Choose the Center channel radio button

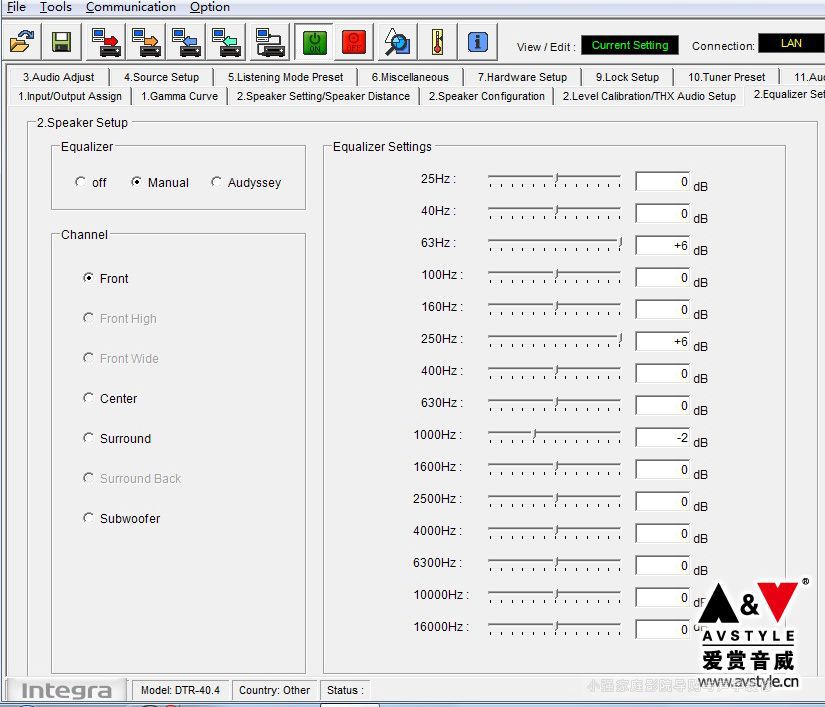pos(89,398)
